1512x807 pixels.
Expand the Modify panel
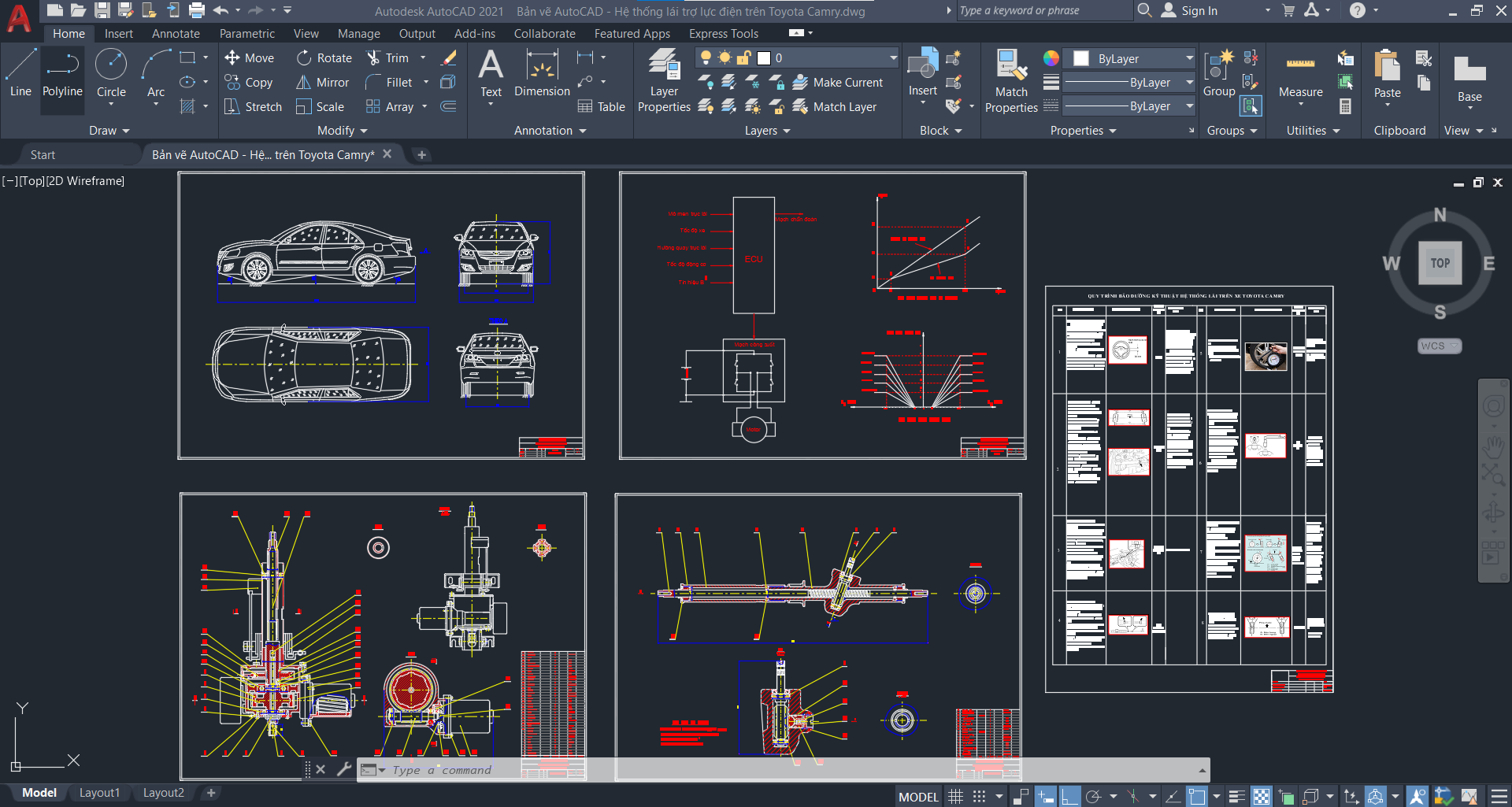[342, 130]
